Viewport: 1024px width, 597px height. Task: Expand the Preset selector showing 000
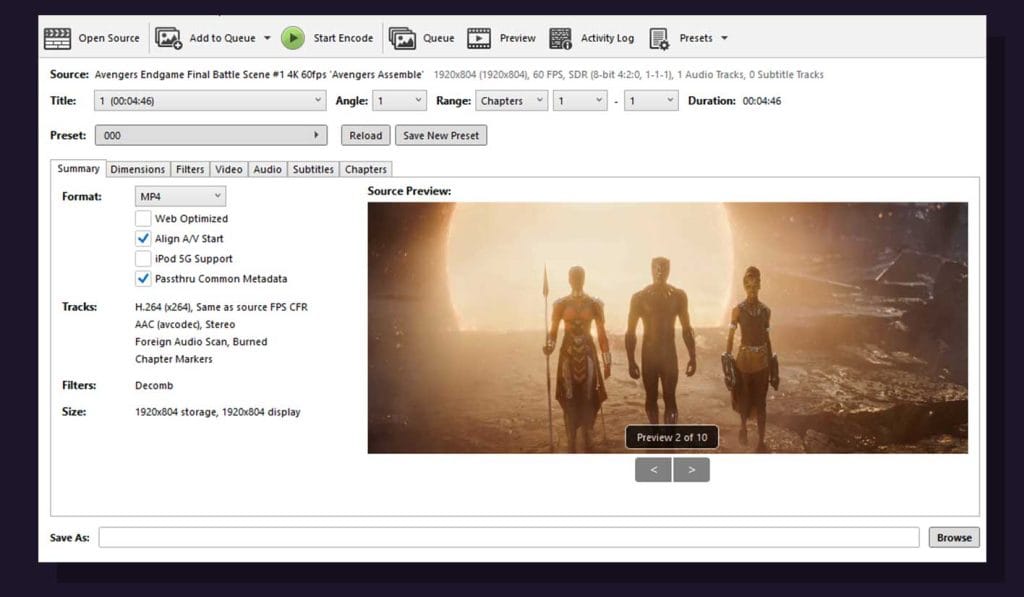211,135
